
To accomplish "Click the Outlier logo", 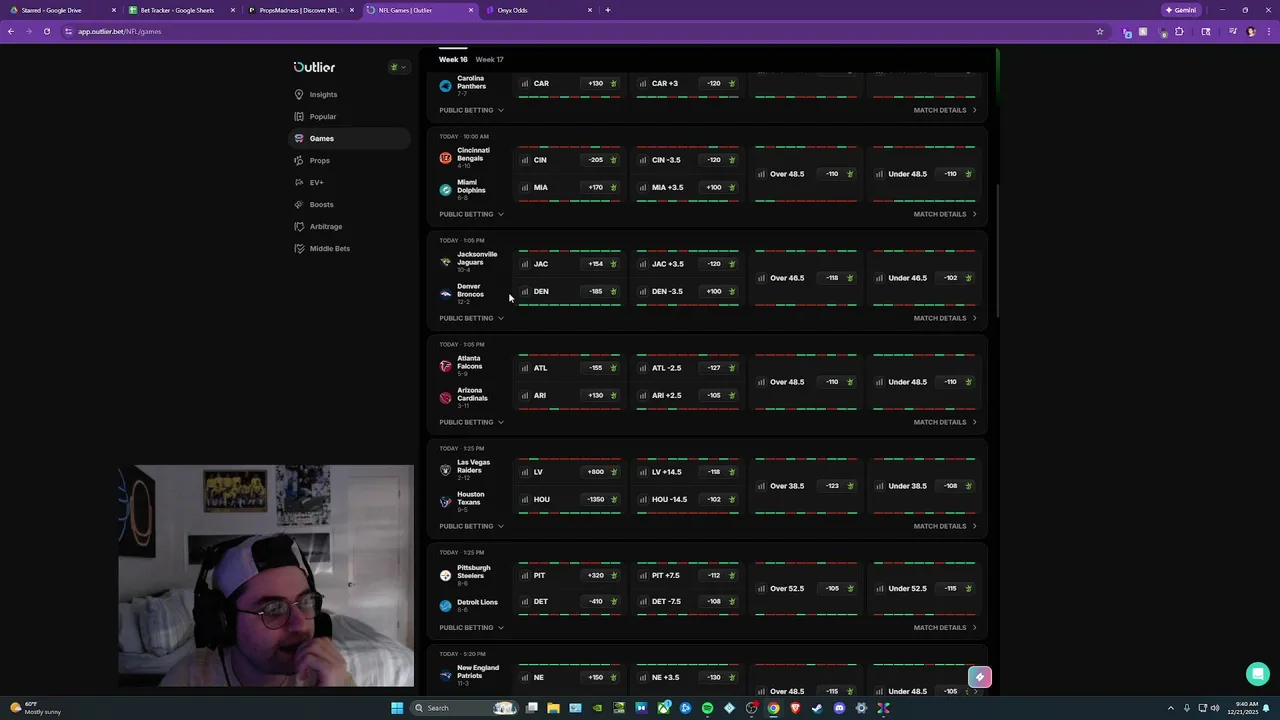I will [x=314, y=67].
